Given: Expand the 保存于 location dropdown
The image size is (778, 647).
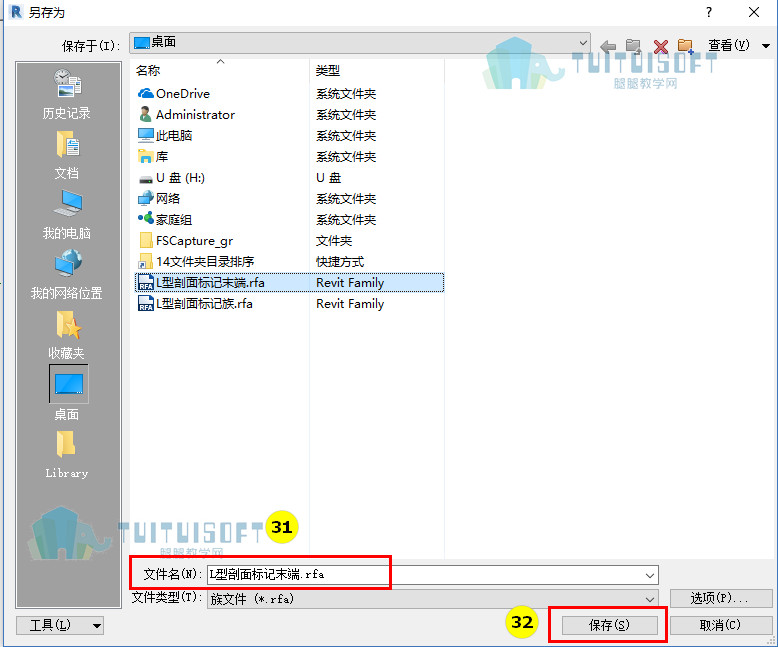Looking at the screenshot, I should 584,43.
